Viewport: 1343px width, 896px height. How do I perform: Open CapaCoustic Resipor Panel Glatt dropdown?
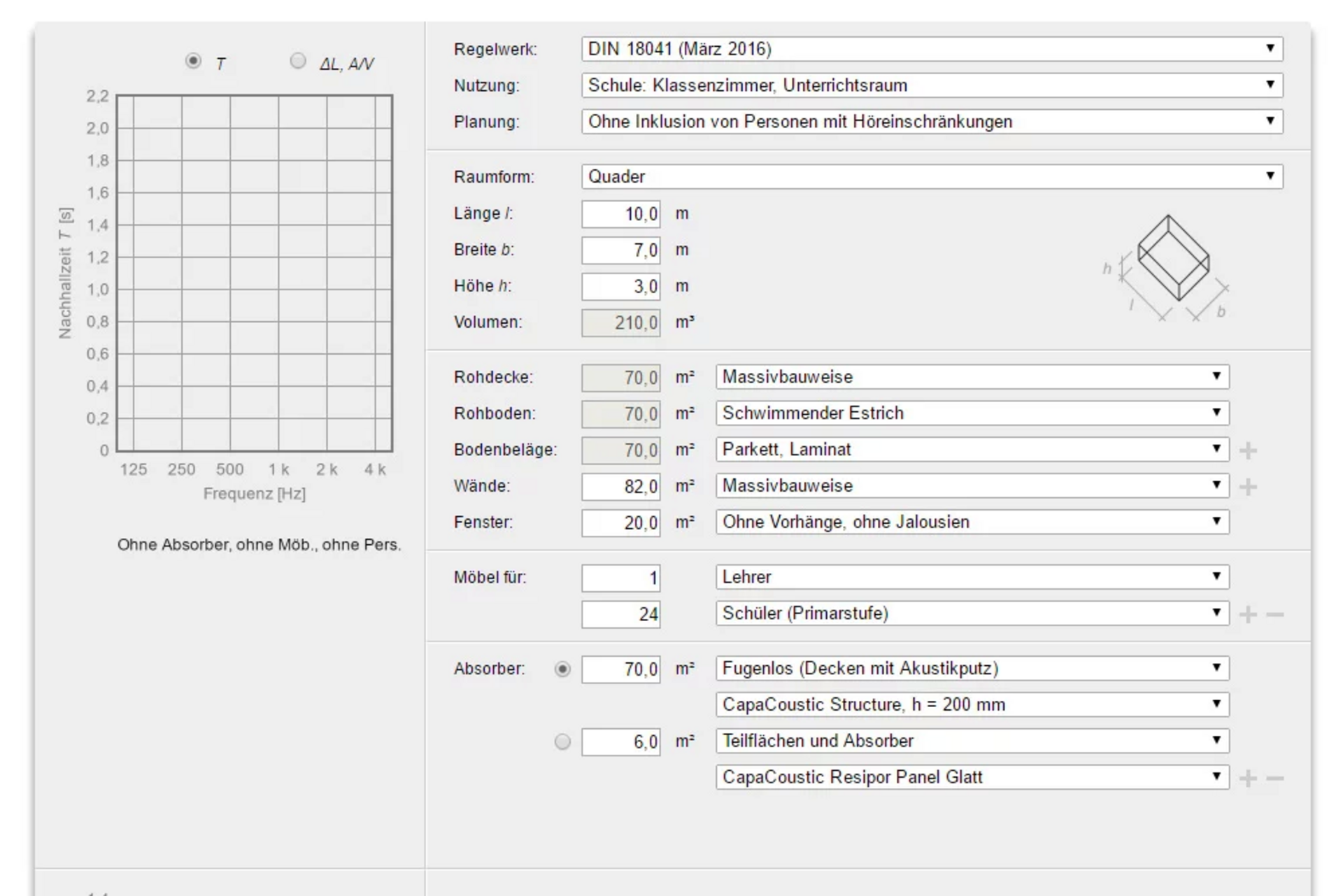coord(972,777)
